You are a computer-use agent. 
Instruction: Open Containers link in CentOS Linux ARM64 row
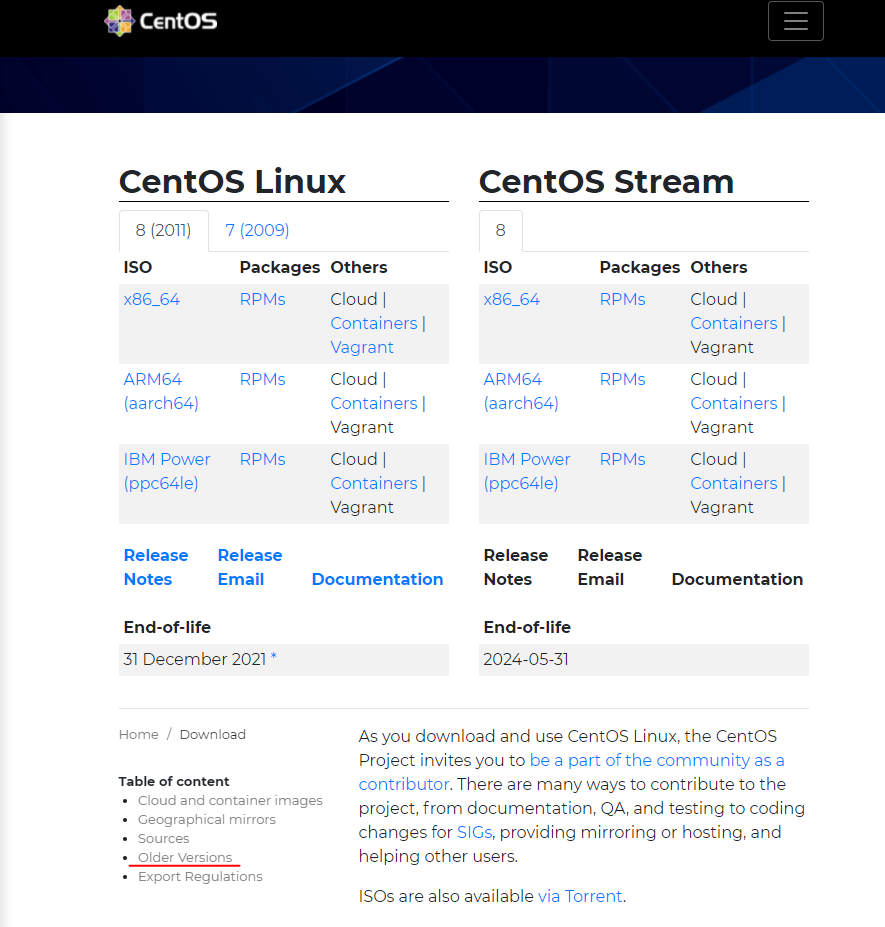[374, 403]
